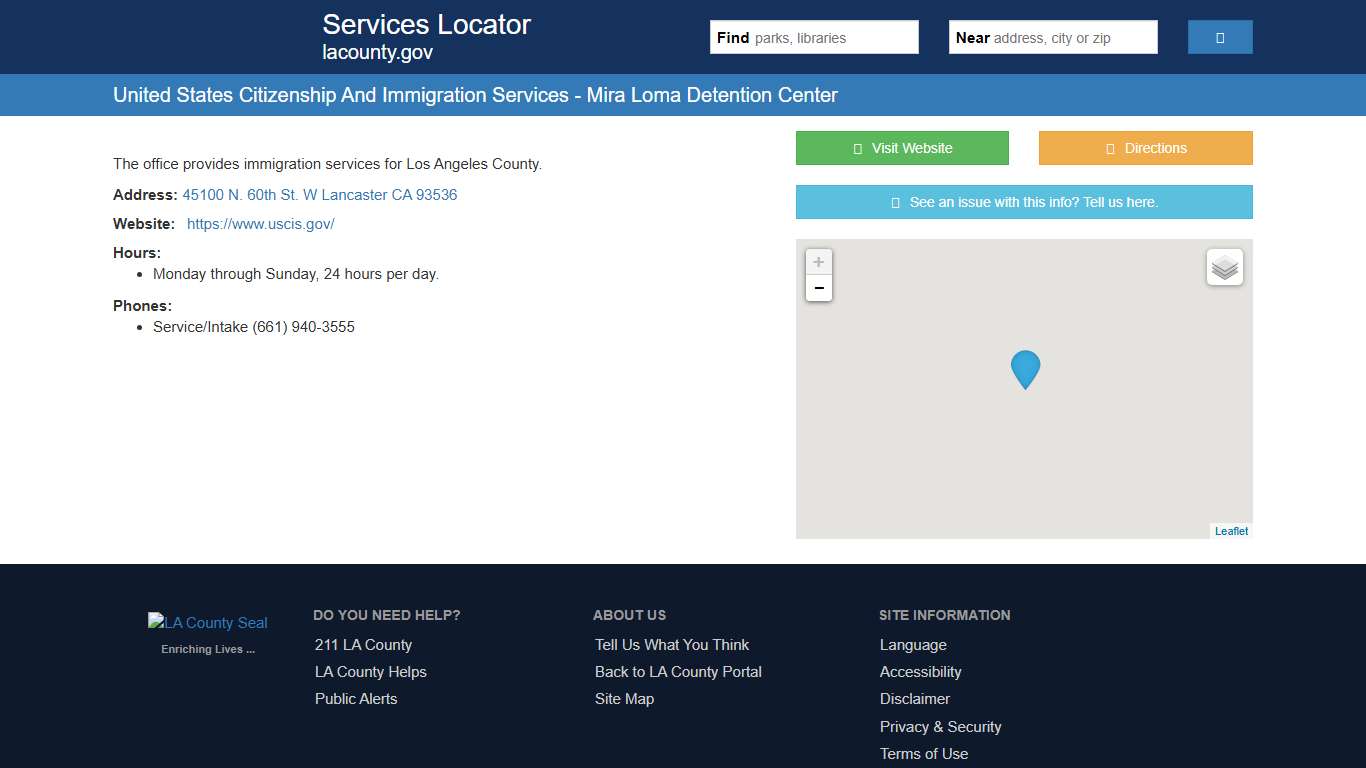Open the address link for 45100 N. 60th St.
Viewport: 1366px width, 768px height.
[319, 194]
